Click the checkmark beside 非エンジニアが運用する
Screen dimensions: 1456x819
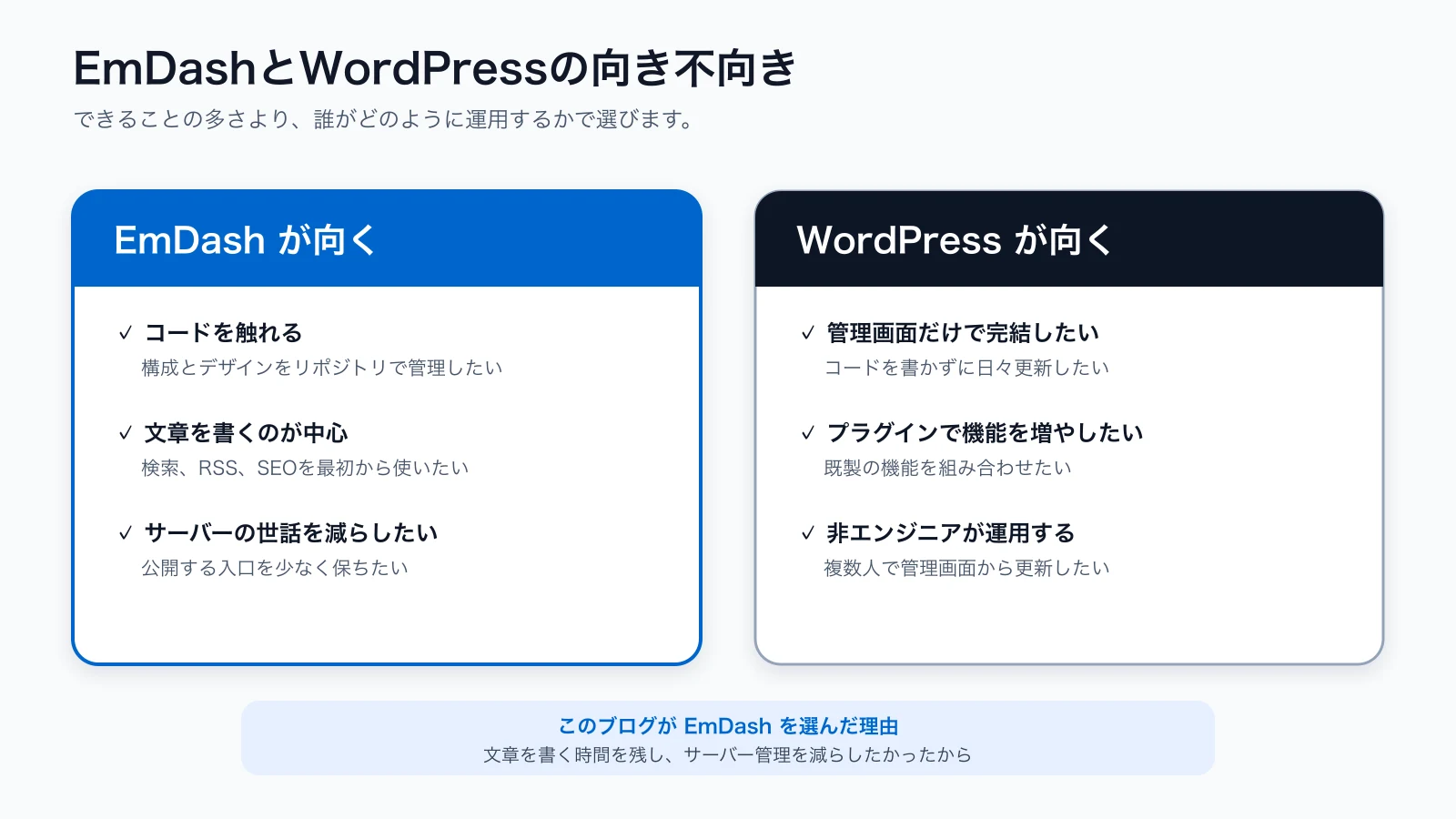807,533
